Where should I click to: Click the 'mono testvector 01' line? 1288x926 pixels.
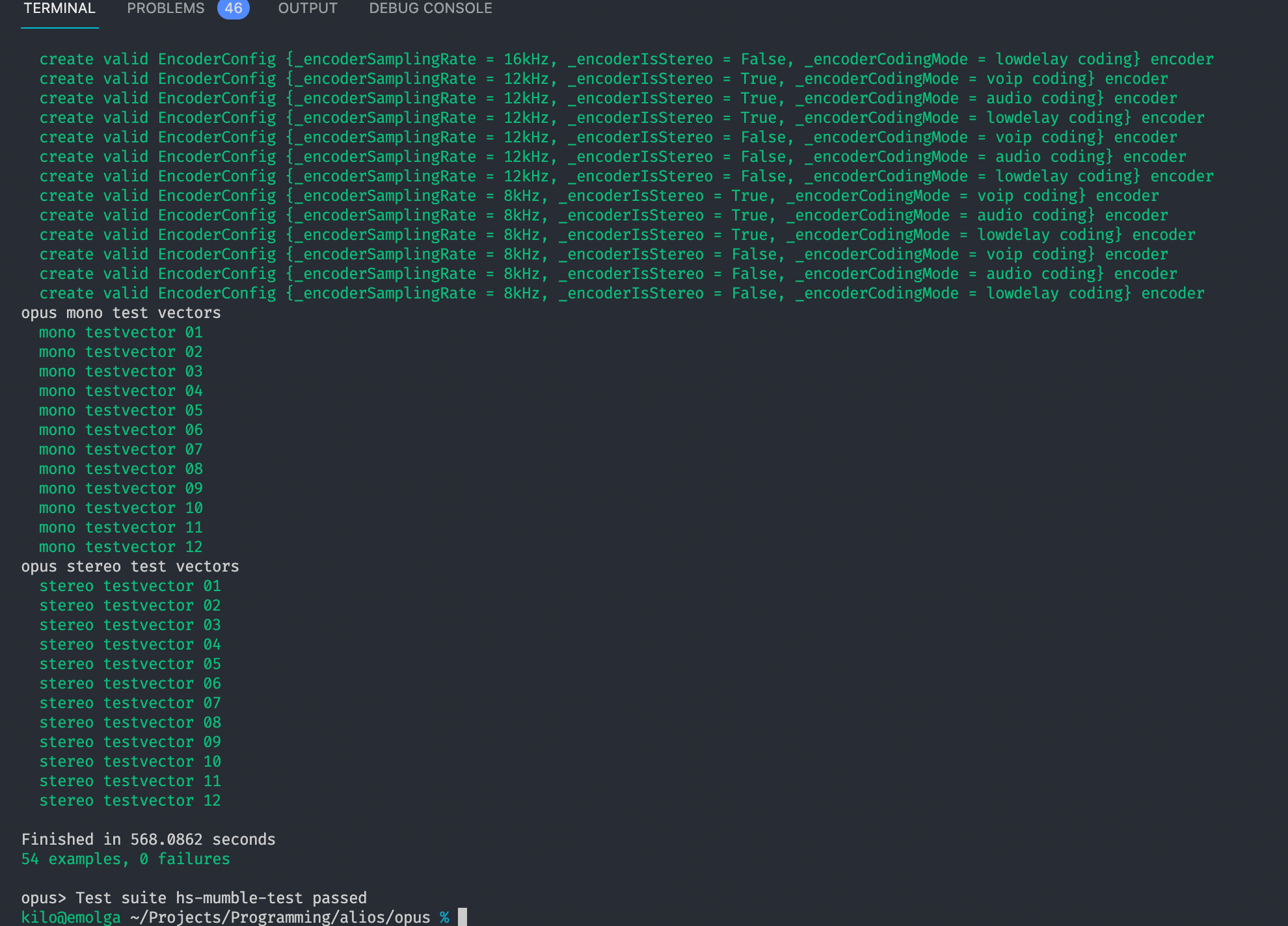click(121, 332)
